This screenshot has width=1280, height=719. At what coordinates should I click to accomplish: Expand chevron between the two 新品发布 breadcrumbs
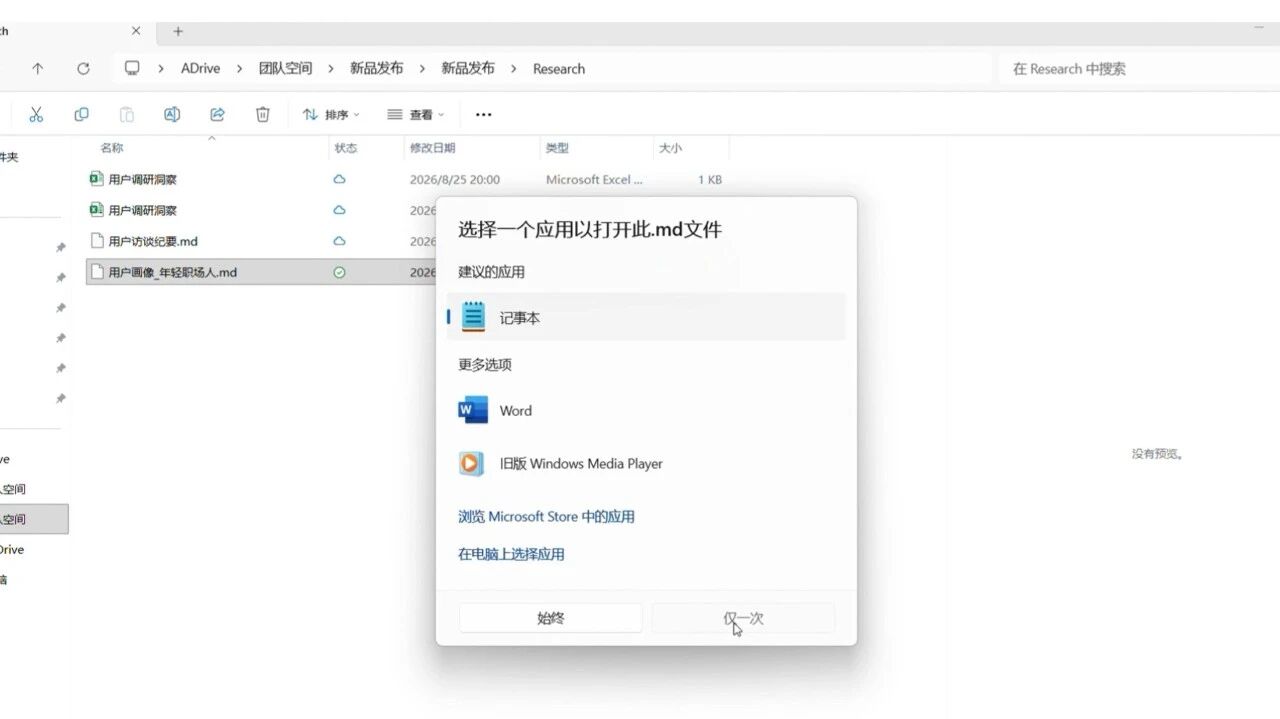point(422,69)
